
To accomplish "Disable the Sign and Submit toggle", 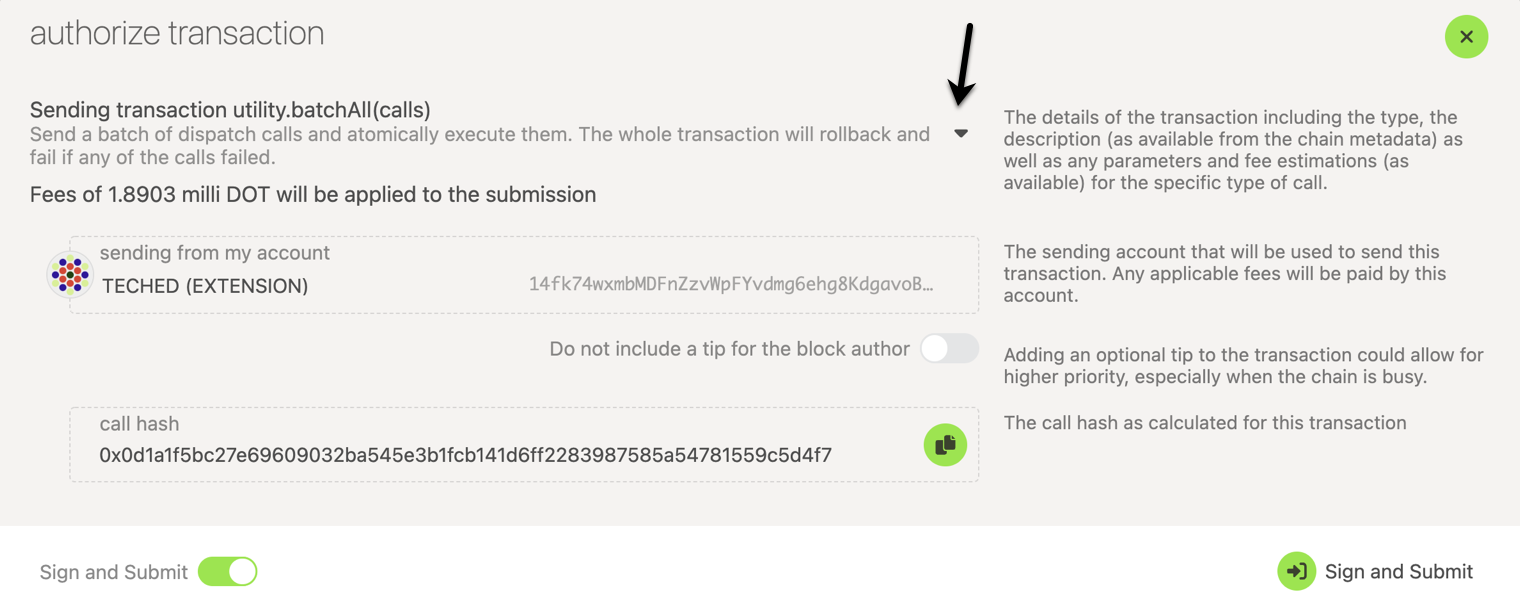I will pos(227,571).
